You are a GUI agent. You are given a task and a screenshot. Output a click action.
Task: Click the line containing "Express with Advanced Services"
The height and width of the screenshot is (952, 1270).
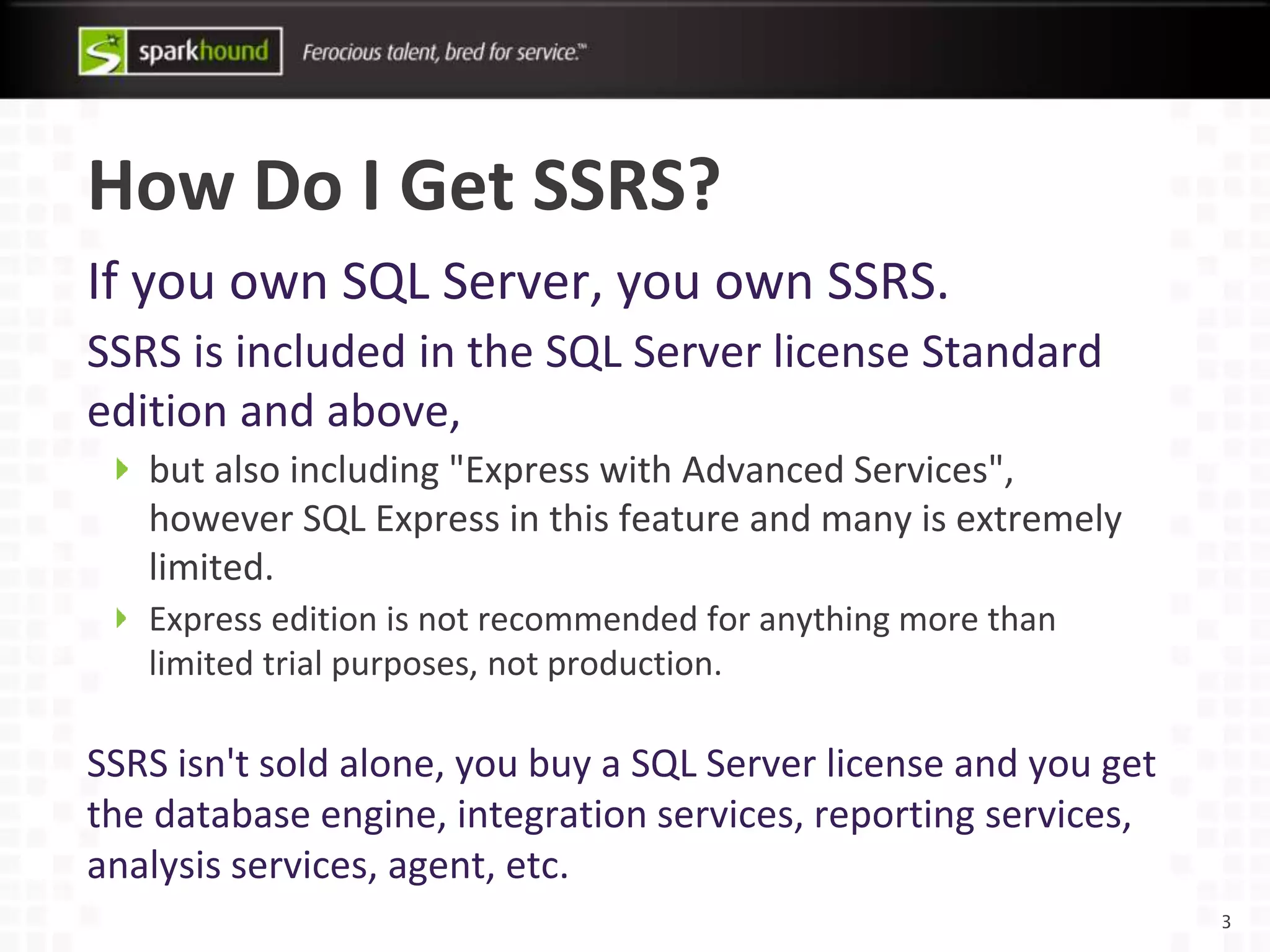[582, 470]
